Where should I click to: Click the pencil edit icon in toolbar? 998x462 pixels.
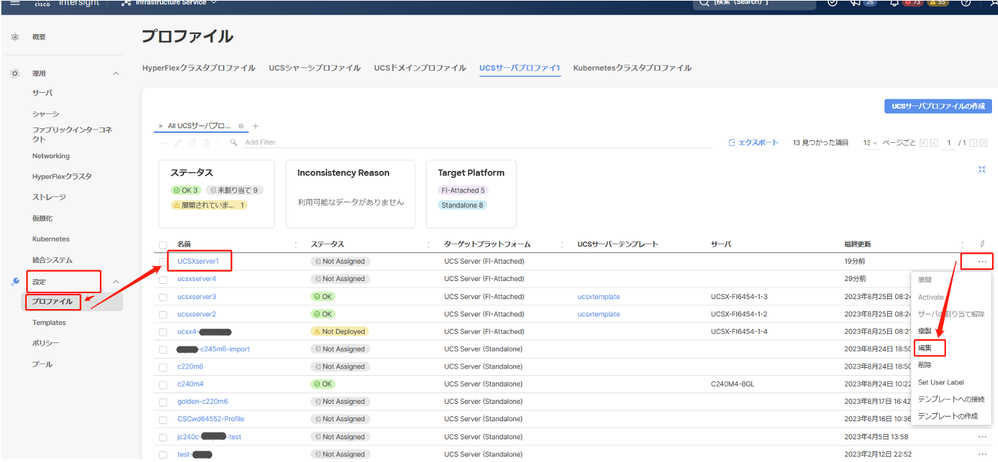(x=178, y=143)
